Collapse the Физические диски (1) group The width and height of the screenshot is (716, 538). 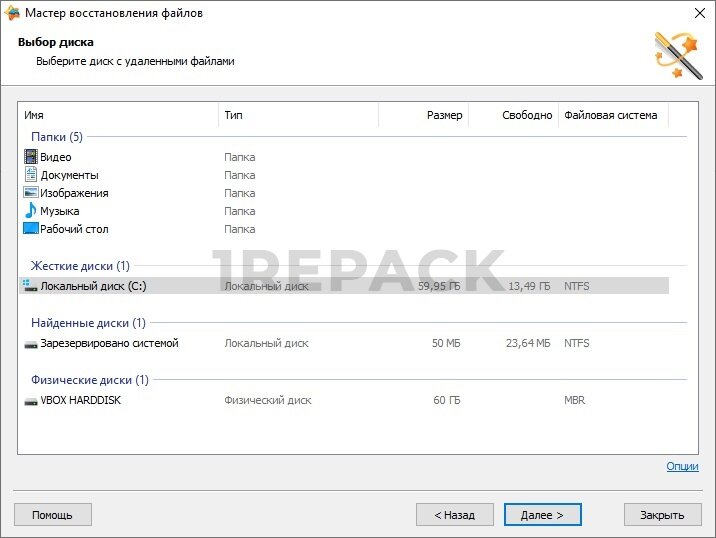tap(90, 380)
